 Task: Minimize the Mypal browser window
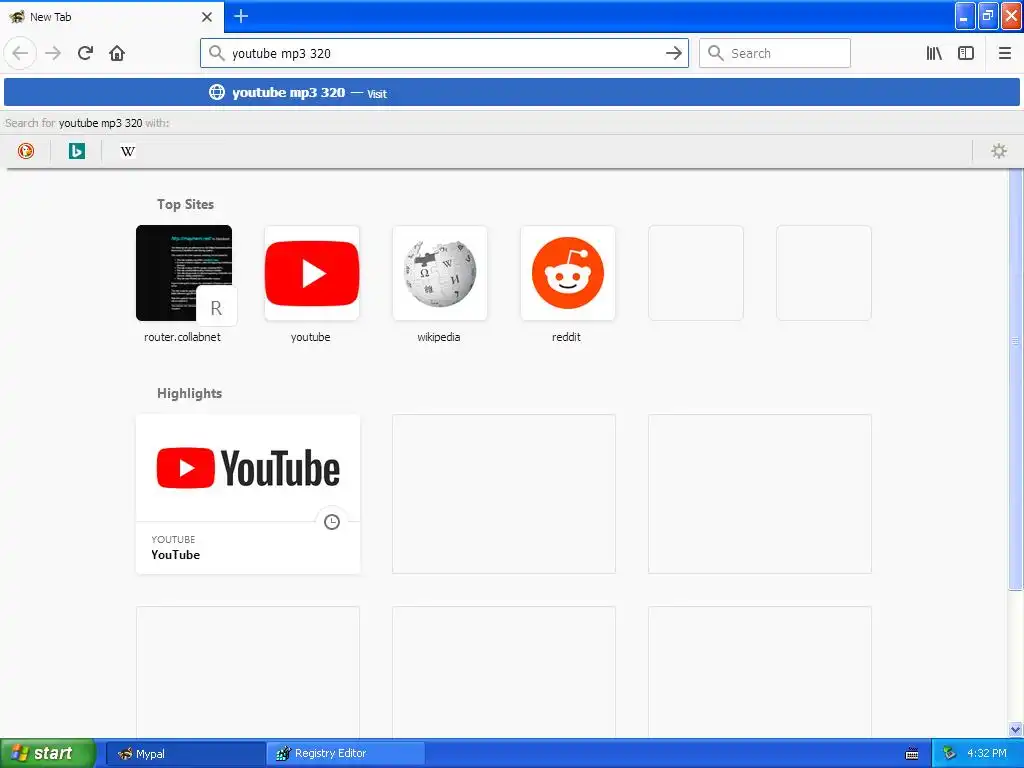(965, 16)
